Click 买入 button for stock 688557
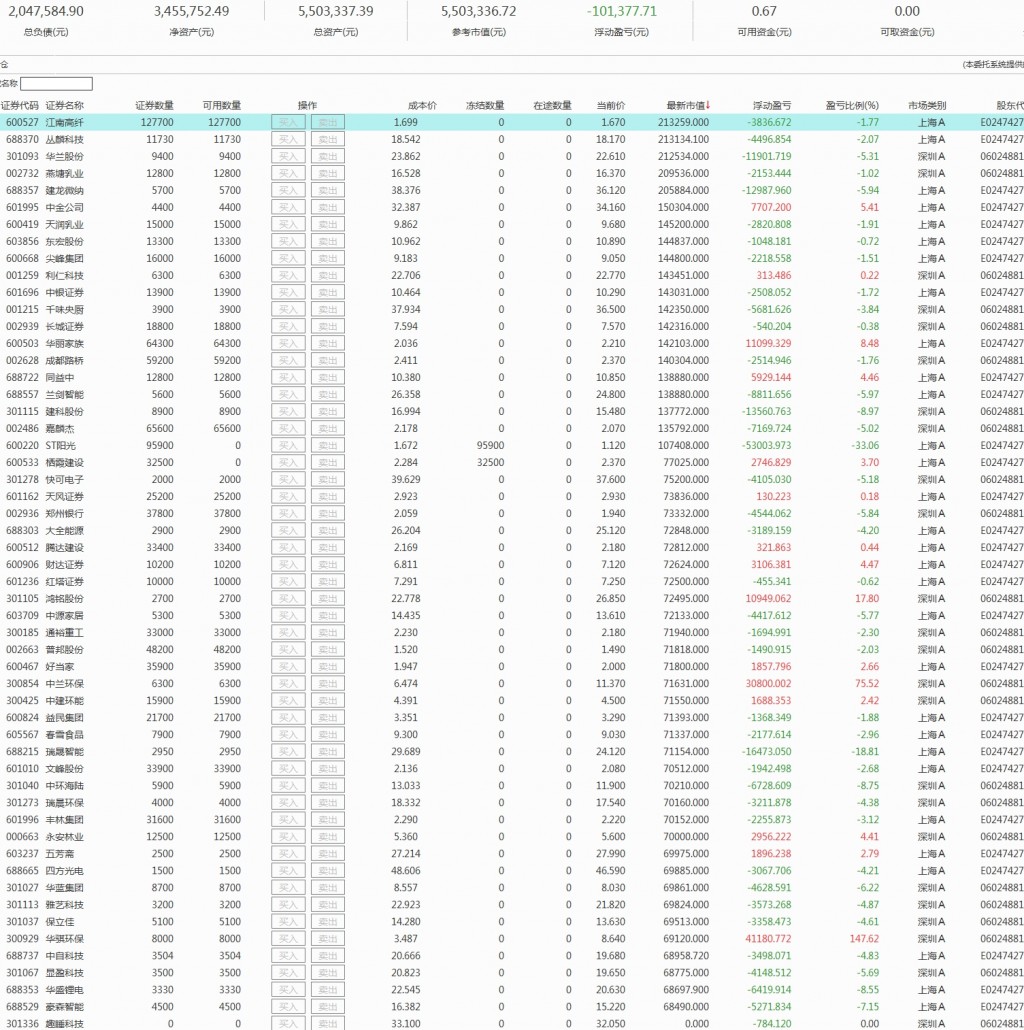This screenshot has height=1030, width=1024. point(288,394)
